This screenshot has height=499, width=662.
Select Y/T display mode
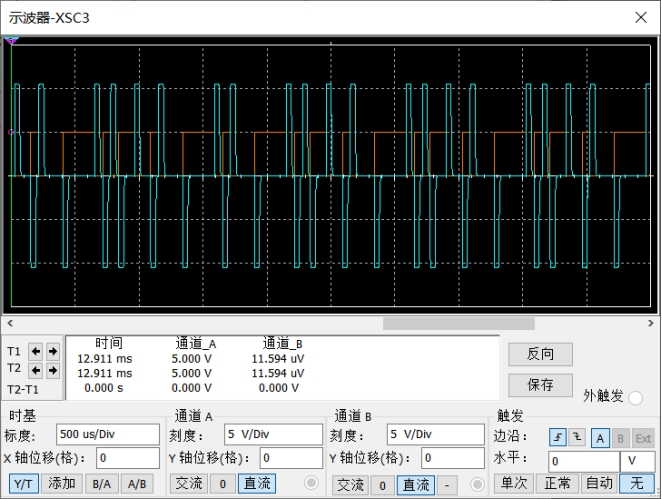tap(24, 484)
